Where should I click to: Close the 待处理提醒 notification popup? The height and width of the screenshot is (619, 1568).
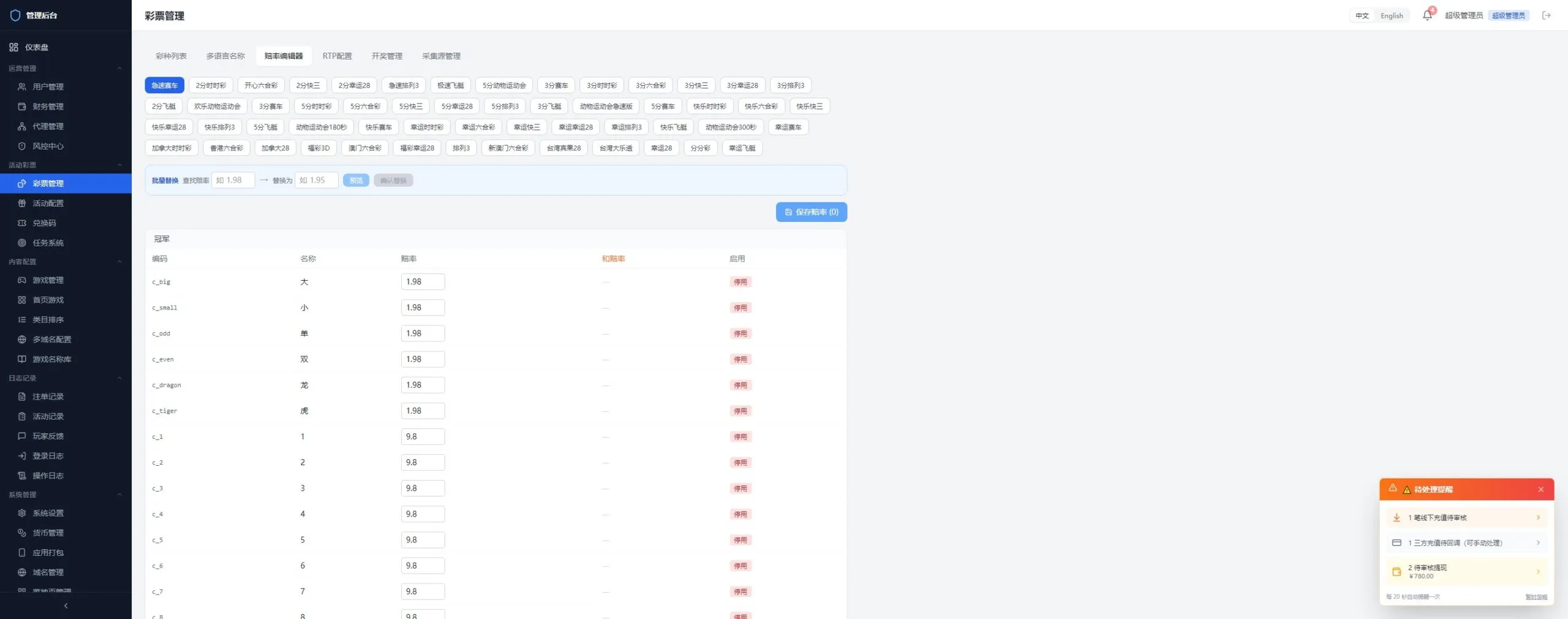click(x=1541, y=489)
